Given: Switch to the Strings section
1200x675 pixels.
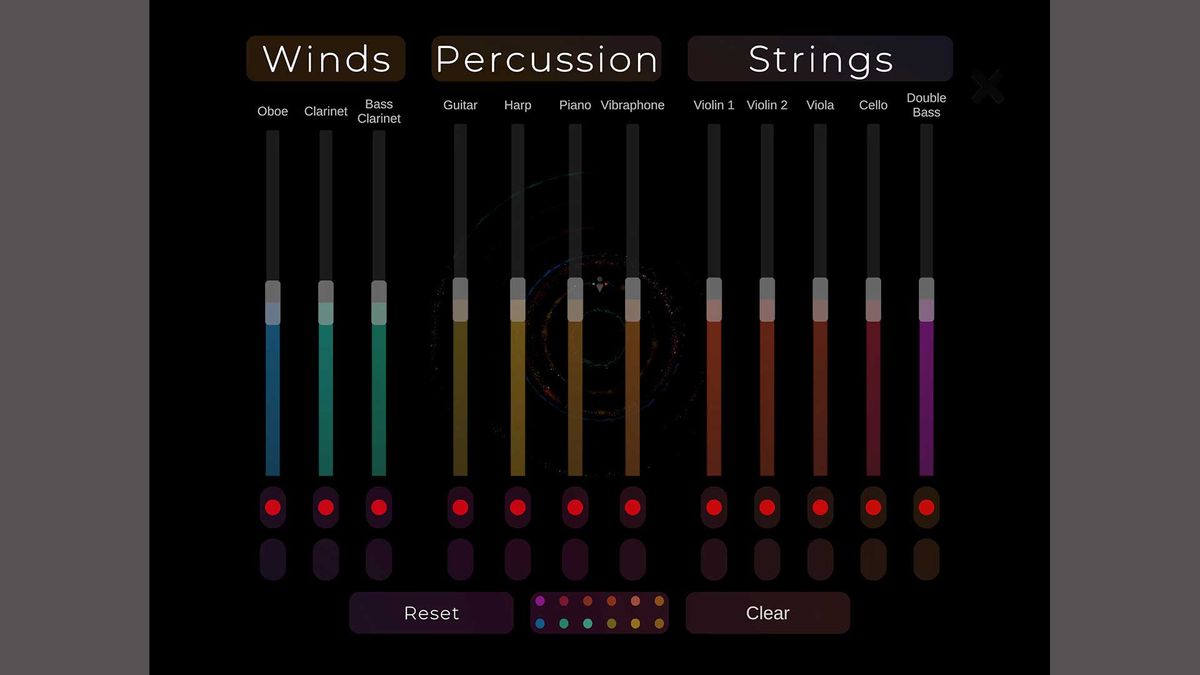Looking at the screenshot, I should pos(819,58).
